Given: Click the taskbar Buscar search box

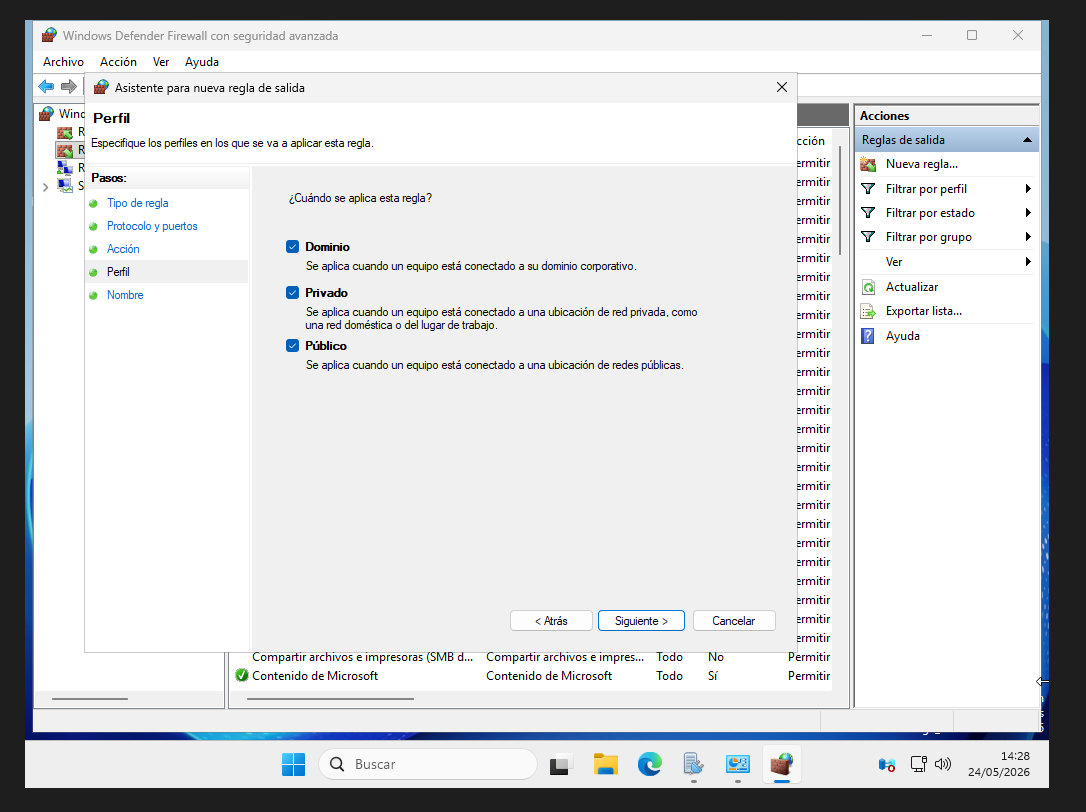Looking at the screenshot, I should coord(427,764).
